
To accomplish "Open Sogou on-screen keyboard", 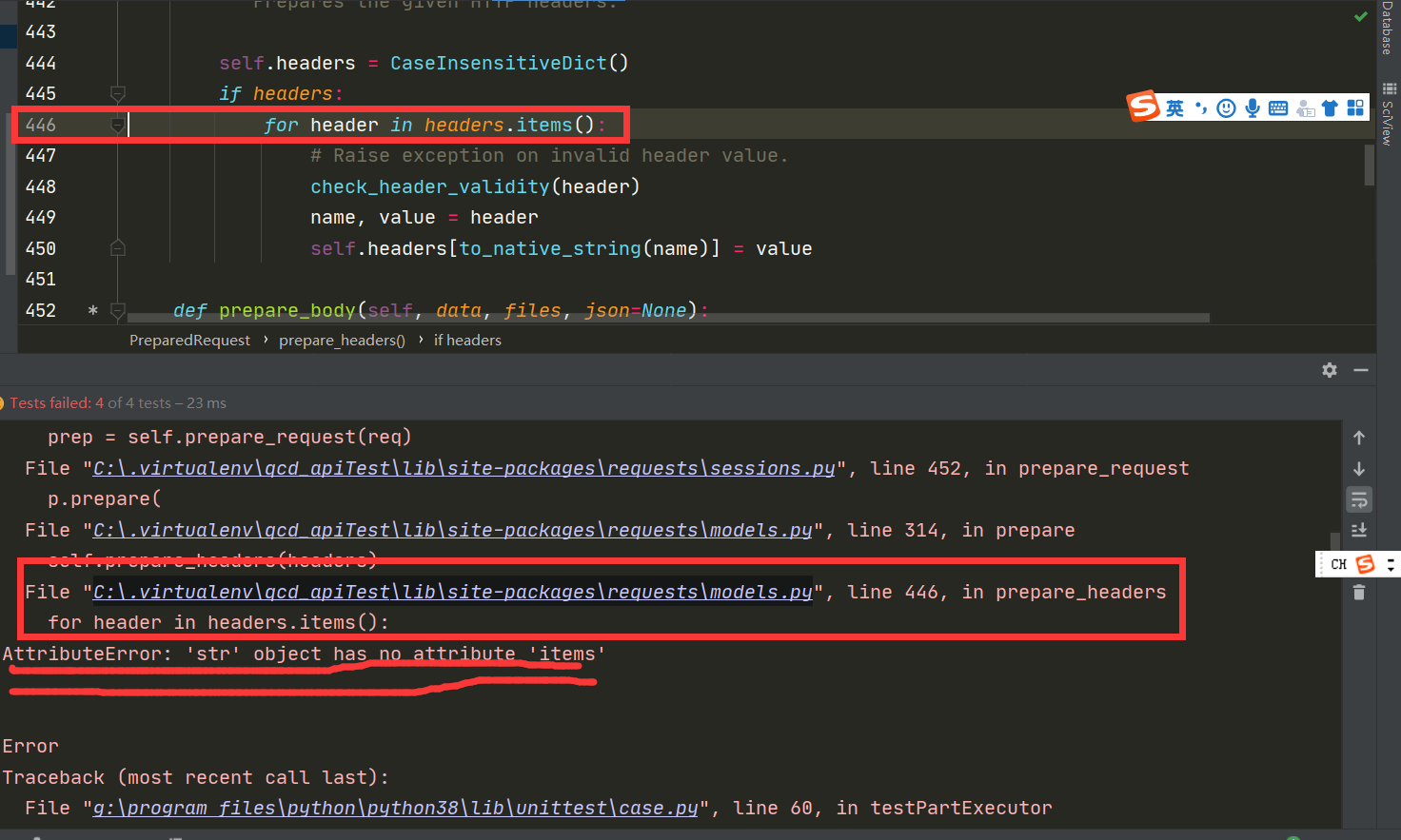I will 1278,107.
